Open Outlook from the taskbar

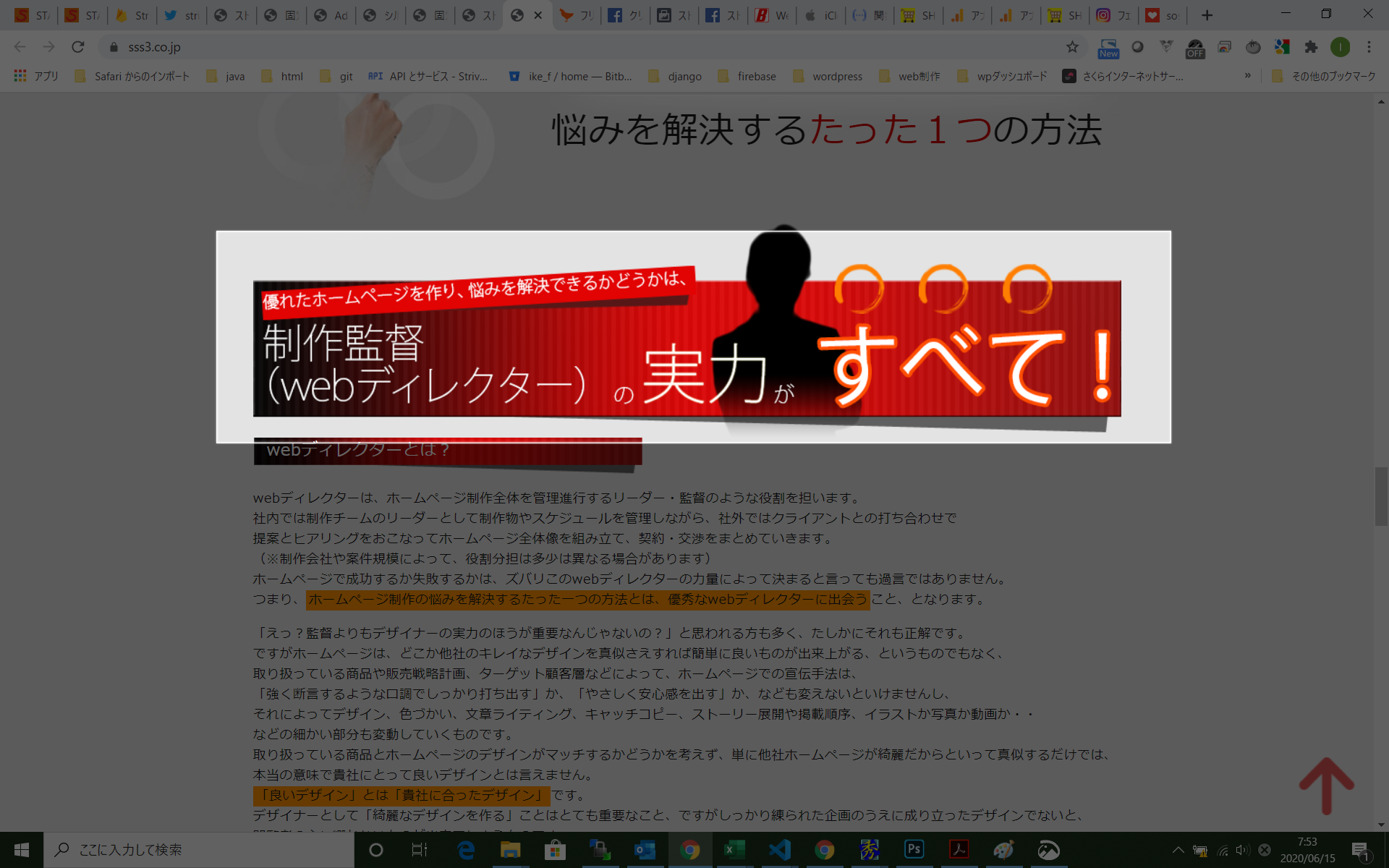[x=645, y=850]
